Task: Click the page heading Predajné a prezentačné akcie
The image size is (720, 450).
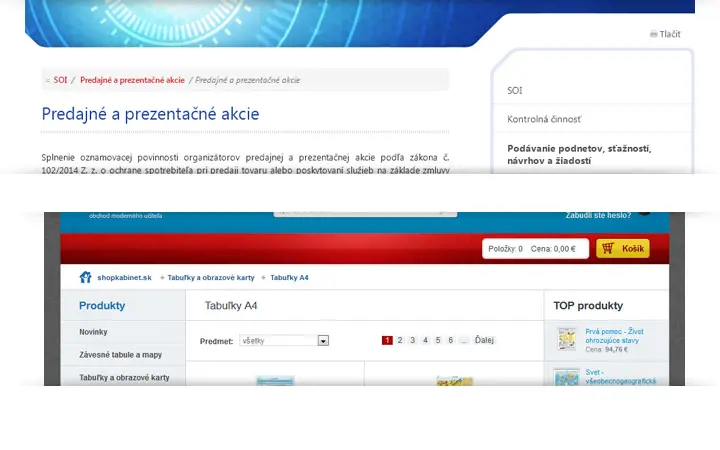Action: pos(150,114)
